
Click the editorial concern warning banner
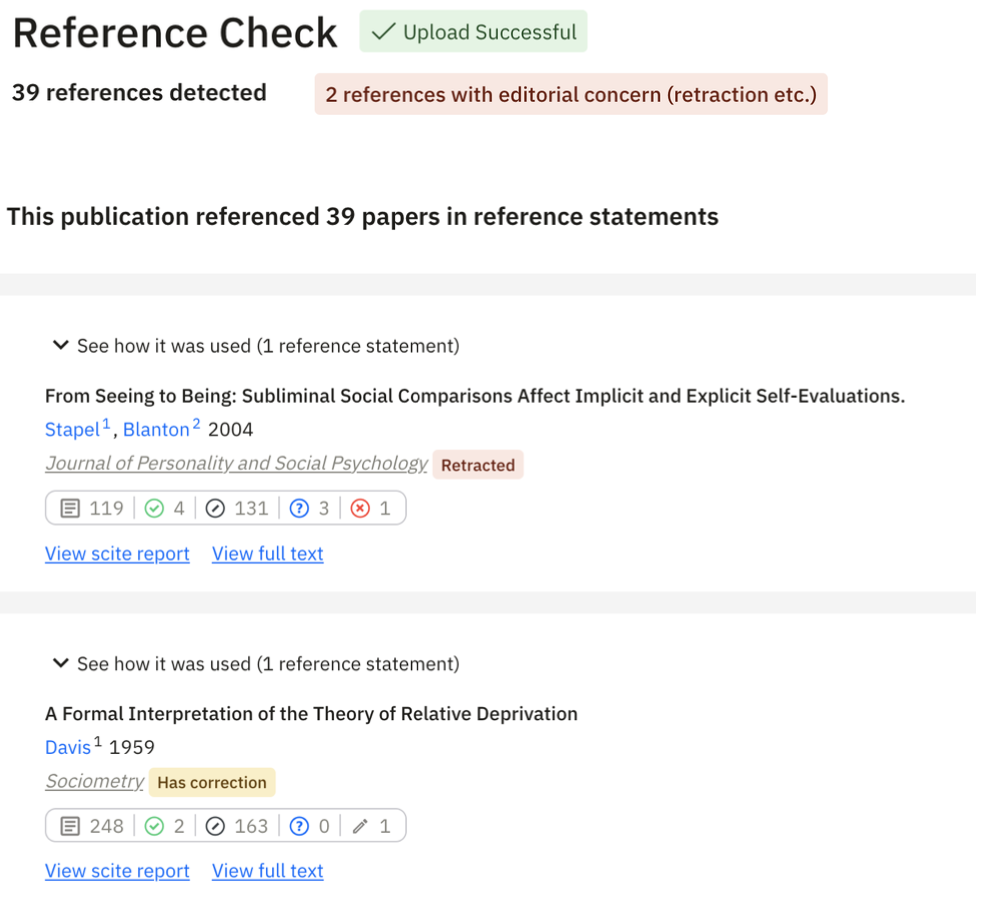[571, 94]
